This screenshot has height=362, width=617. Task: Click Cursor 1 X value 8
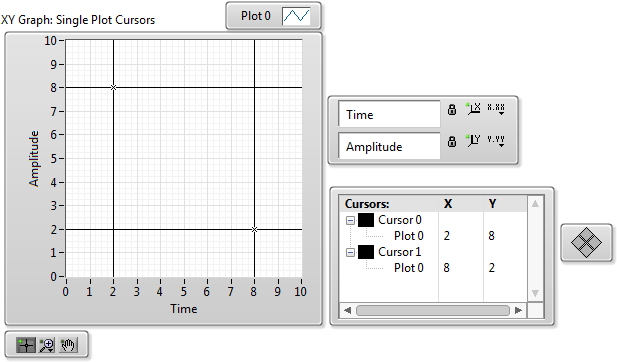pos(447,268)
